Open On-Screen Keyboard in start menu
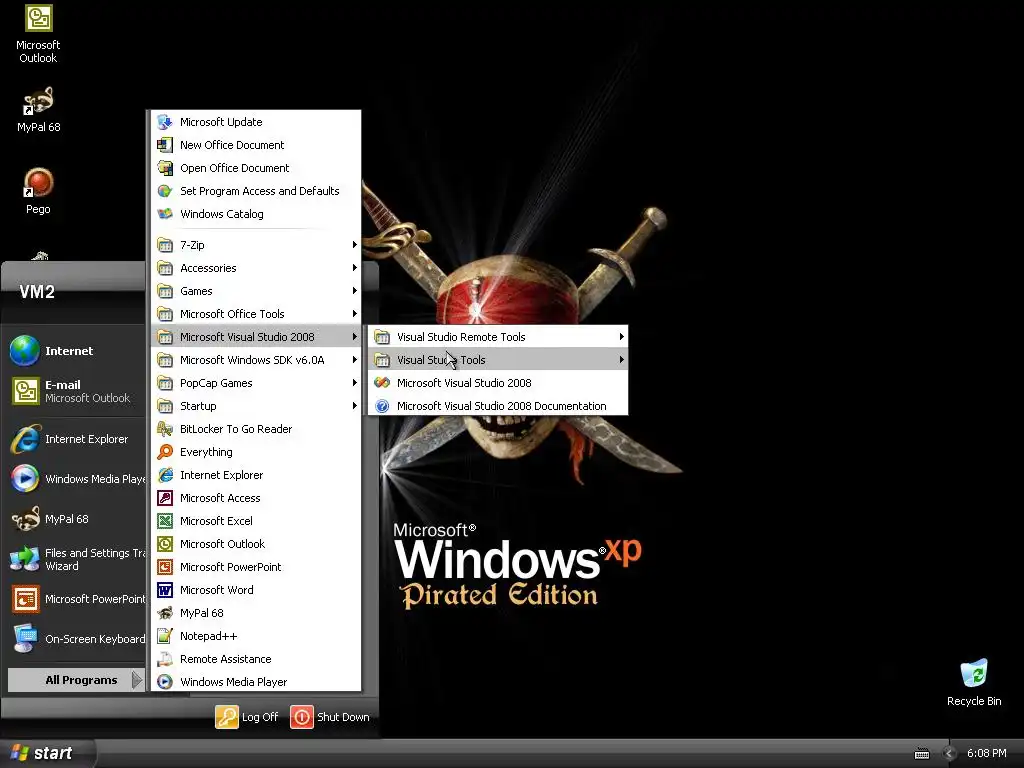This screenshot has width=1024, height=768. (73, 639)
